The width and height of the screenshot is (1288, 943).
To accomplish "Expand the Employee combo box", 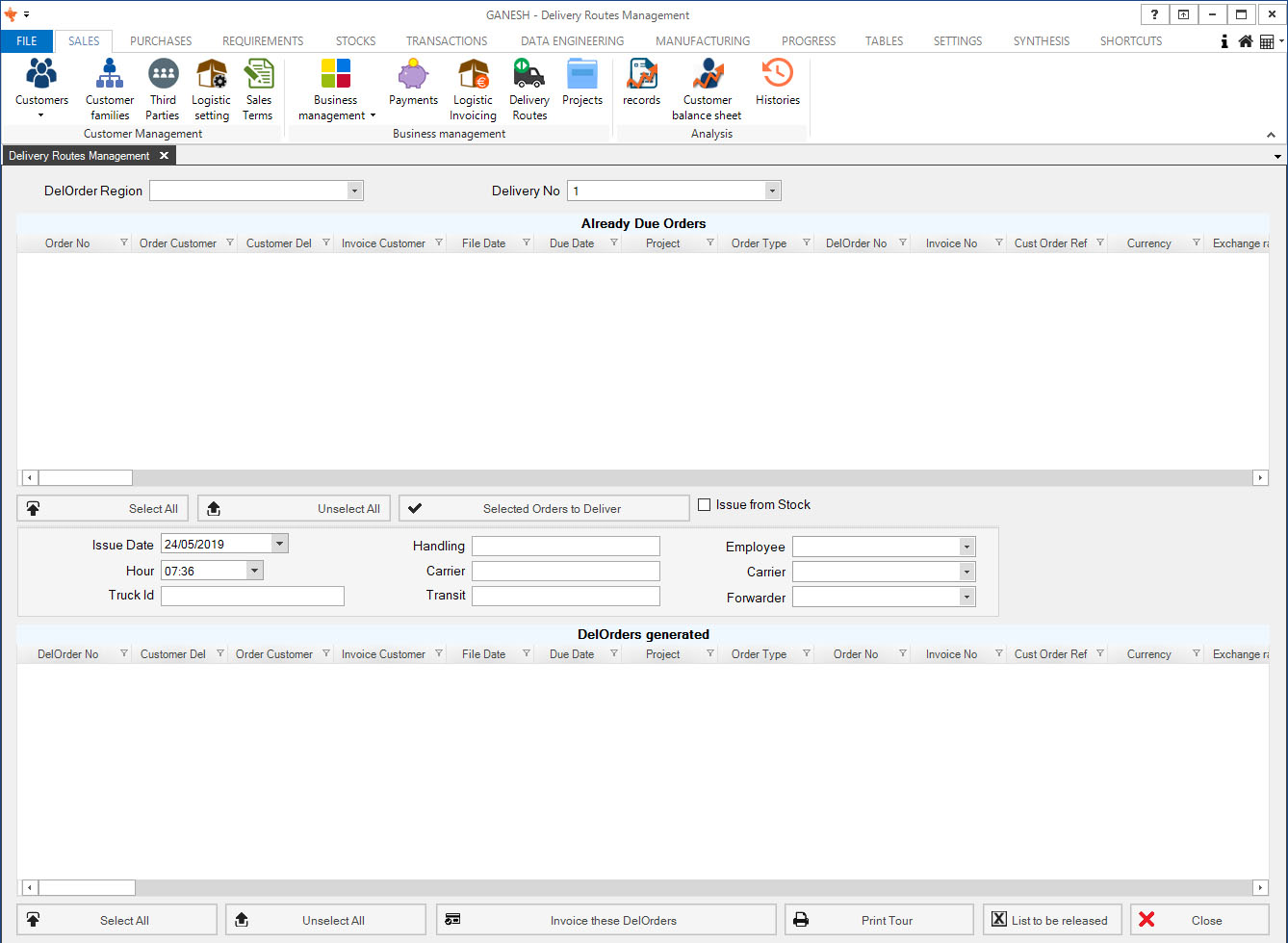I will click(x=966, y=548).
